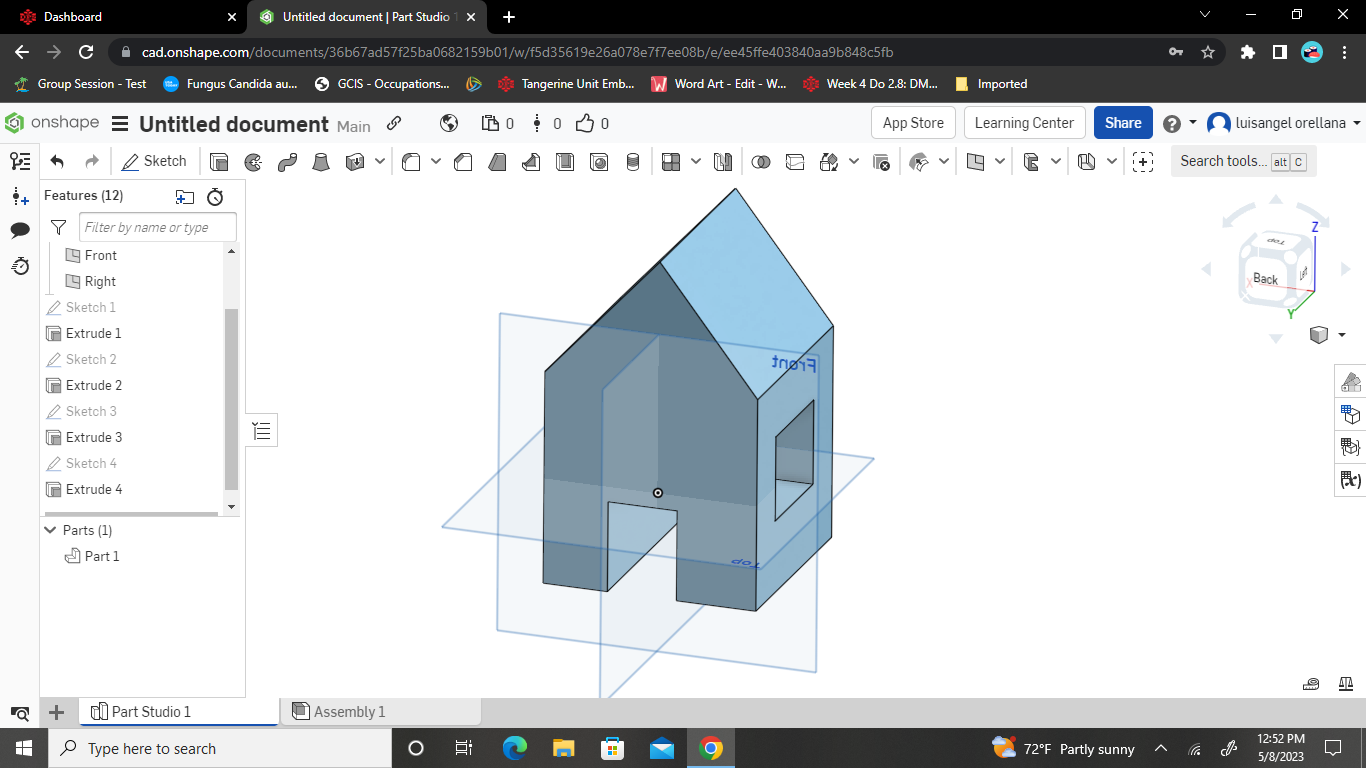1366x768 pixels.
Task: Start a new Sketch
Action: coord(155,161)
